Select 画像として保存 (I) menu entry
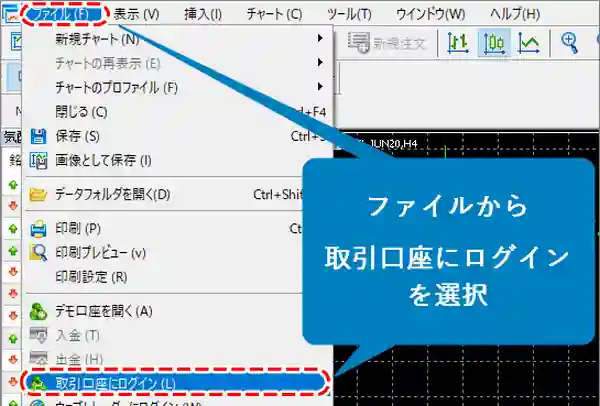 pos(178,160)
